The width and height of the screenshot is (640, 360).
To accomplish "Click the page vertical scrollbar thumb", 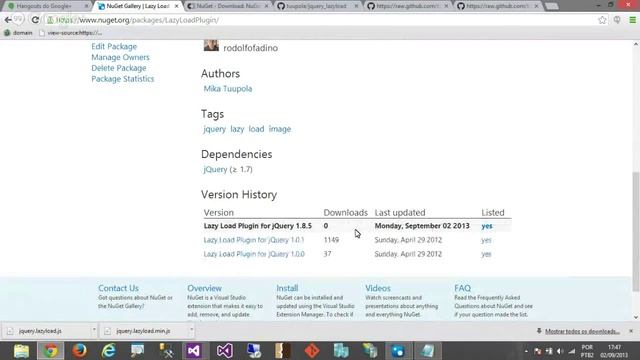I will pos(636,231).
